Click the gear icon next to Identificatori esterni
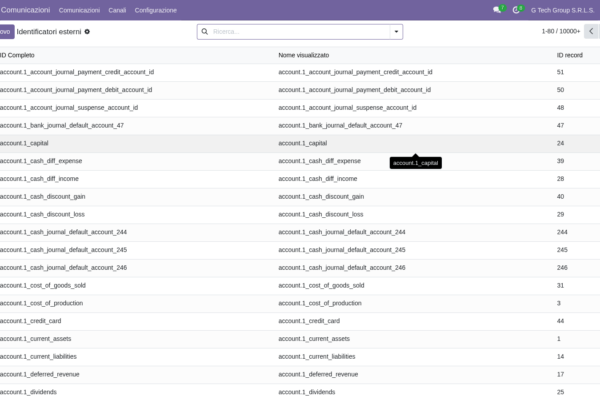The image size is (600, 400). click(x=87, y=32)
